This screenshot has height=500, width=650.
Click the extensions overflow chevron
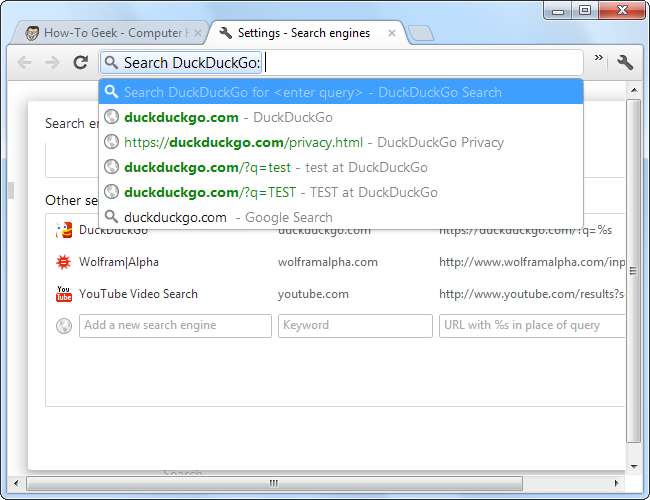599,59
